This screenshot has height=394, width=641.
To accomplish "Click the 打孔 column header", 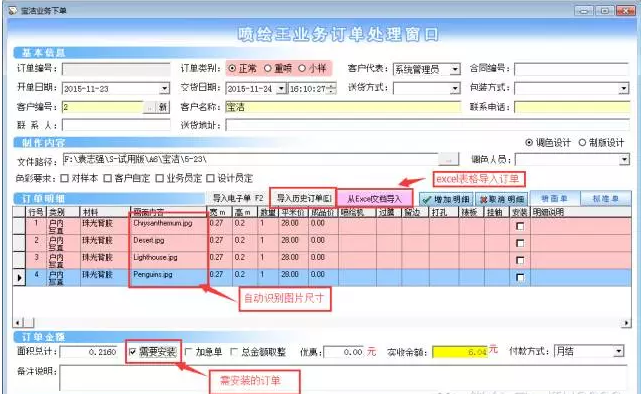I will [x=444, y=212].
